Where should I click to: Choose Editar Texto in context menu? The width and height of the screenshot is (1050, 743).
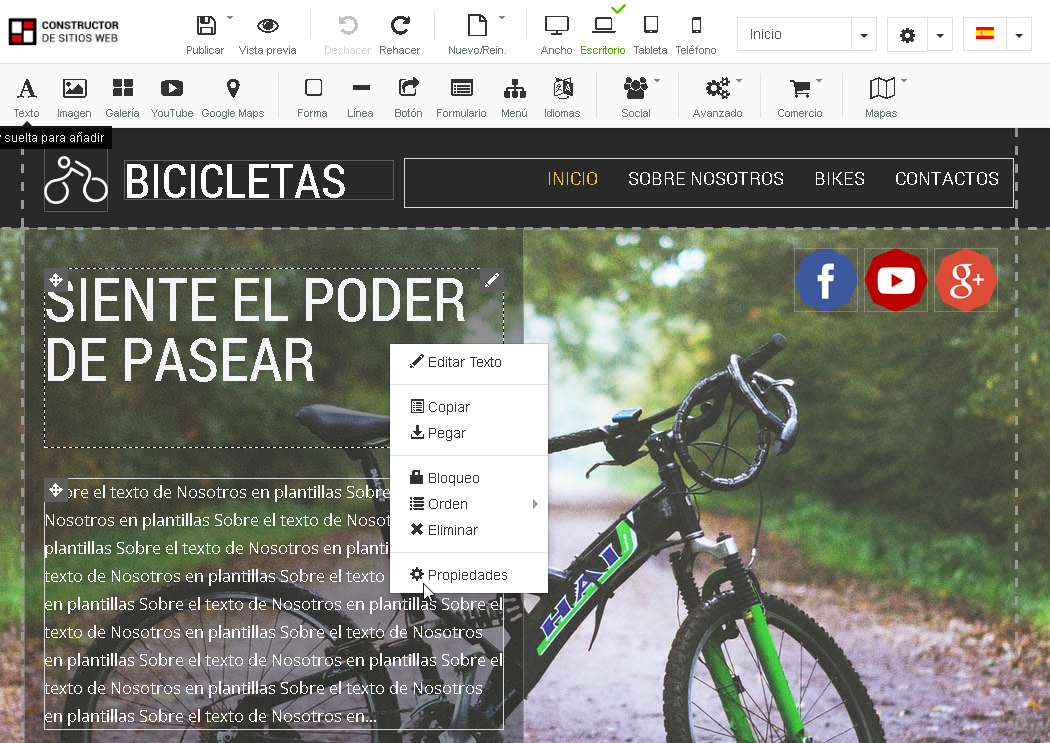point(469,362)
